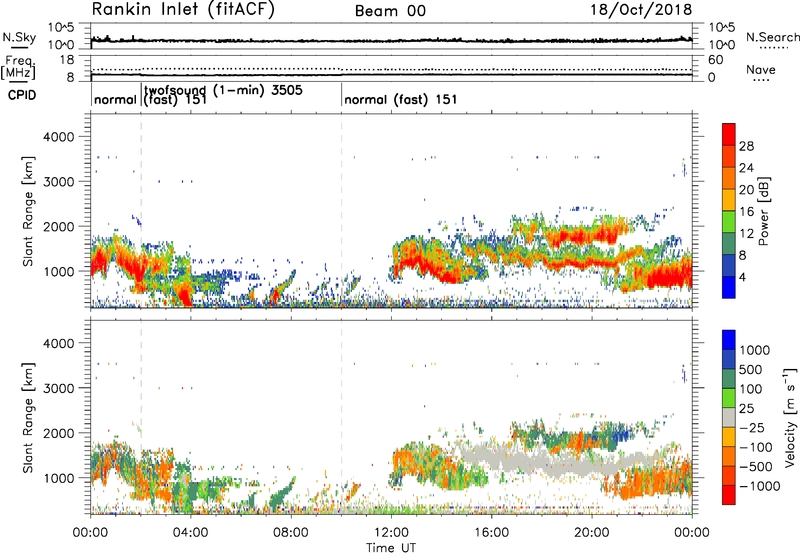Click the 'Nave' legend label
This screenshot has height=554, width=800.
(x=761, y=69)
